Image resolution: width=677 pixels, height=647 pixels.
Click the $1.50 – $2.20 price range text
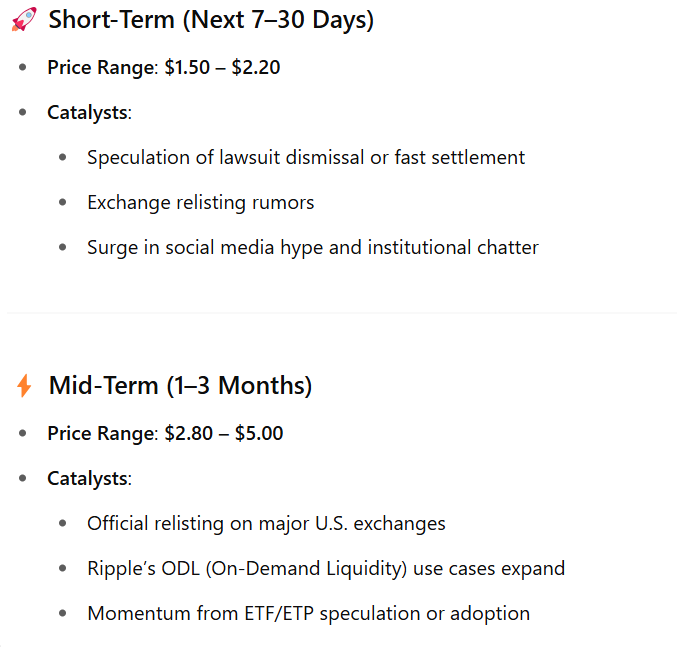coord(222,68)
